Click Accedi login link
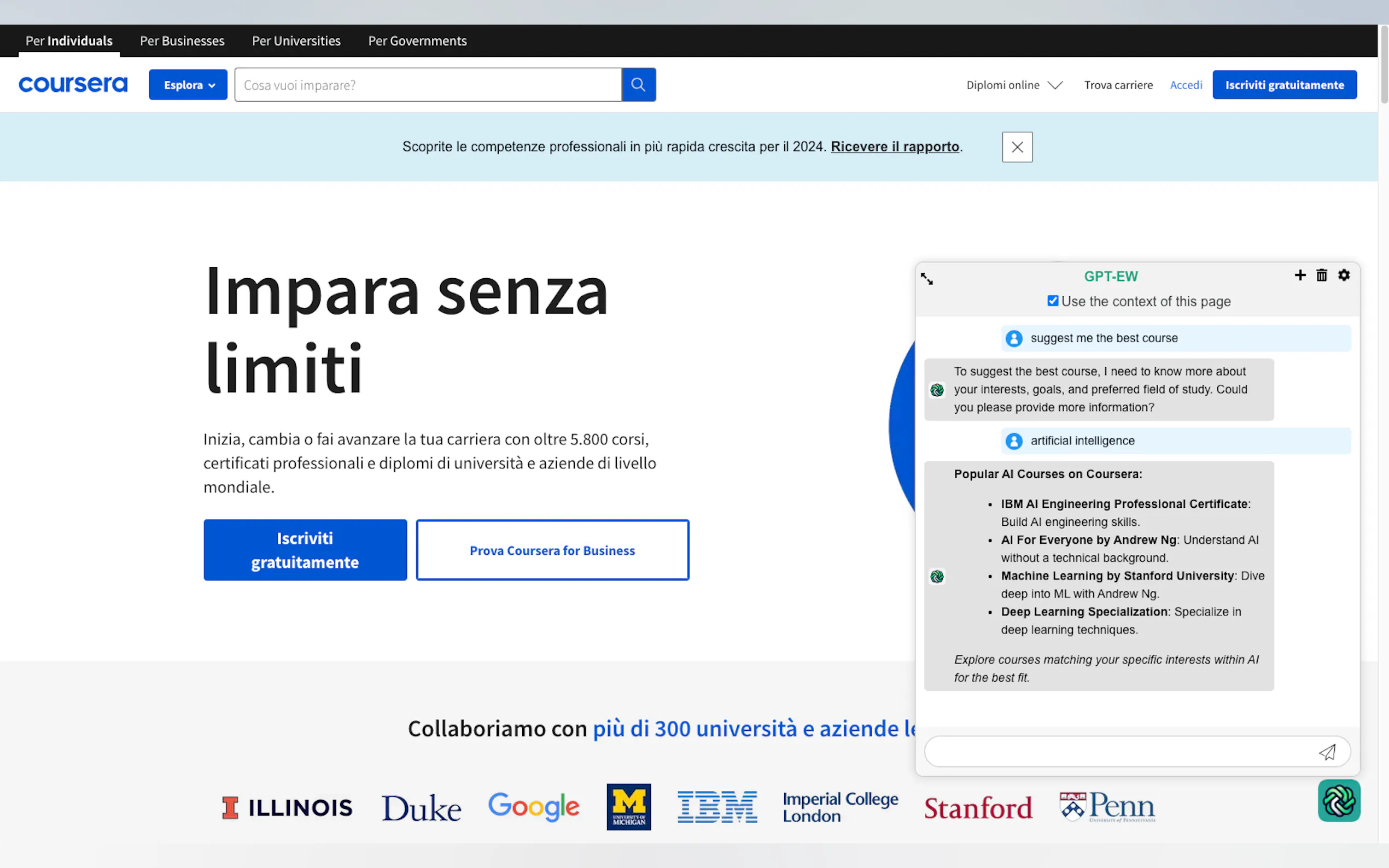The width and height of the screenshot is (1389, 868). point(1186,85)
